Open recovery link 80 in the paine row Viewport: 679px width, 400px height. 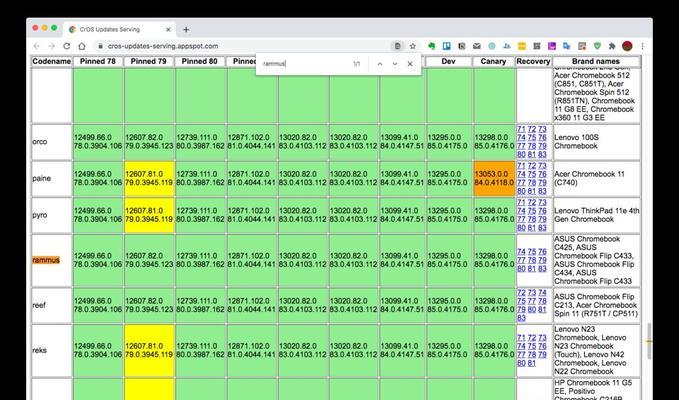[521, 191]
